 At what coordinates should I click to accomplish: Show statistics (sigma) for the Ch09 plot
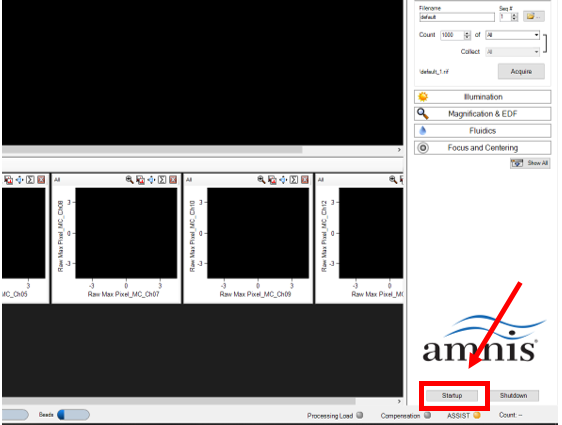(x=294, y=180)
